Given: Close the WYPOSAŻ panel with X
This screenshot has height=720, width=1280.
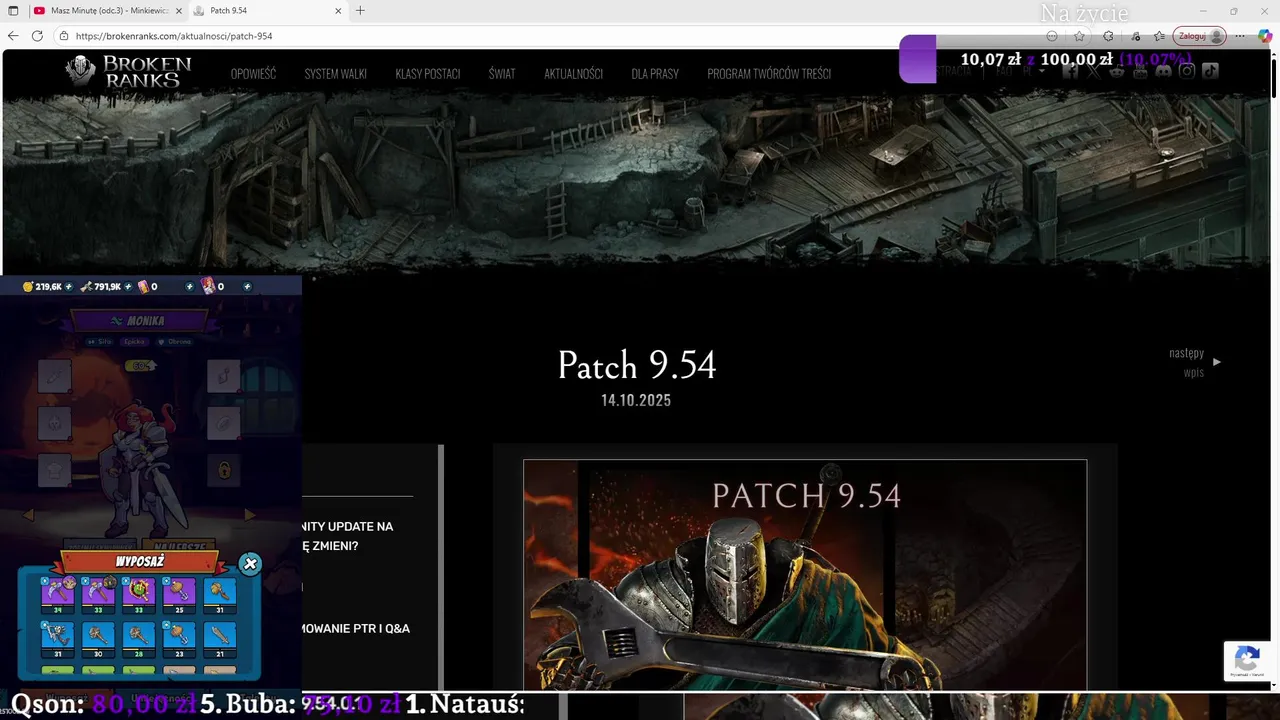Looking at the screenshot, I should (x=251, y=563).
